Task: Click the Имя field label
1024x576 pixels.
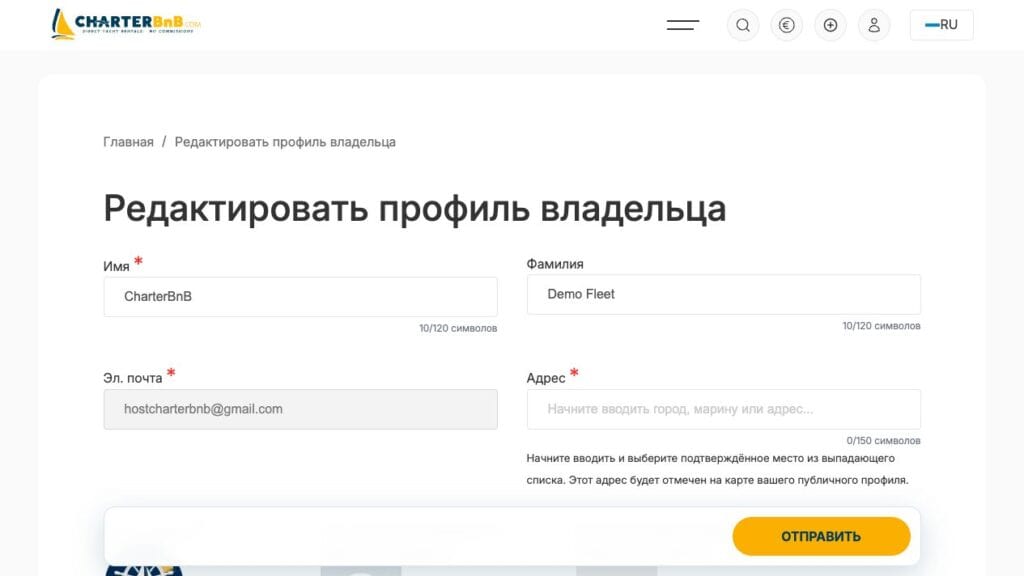Action: (116, 266)
